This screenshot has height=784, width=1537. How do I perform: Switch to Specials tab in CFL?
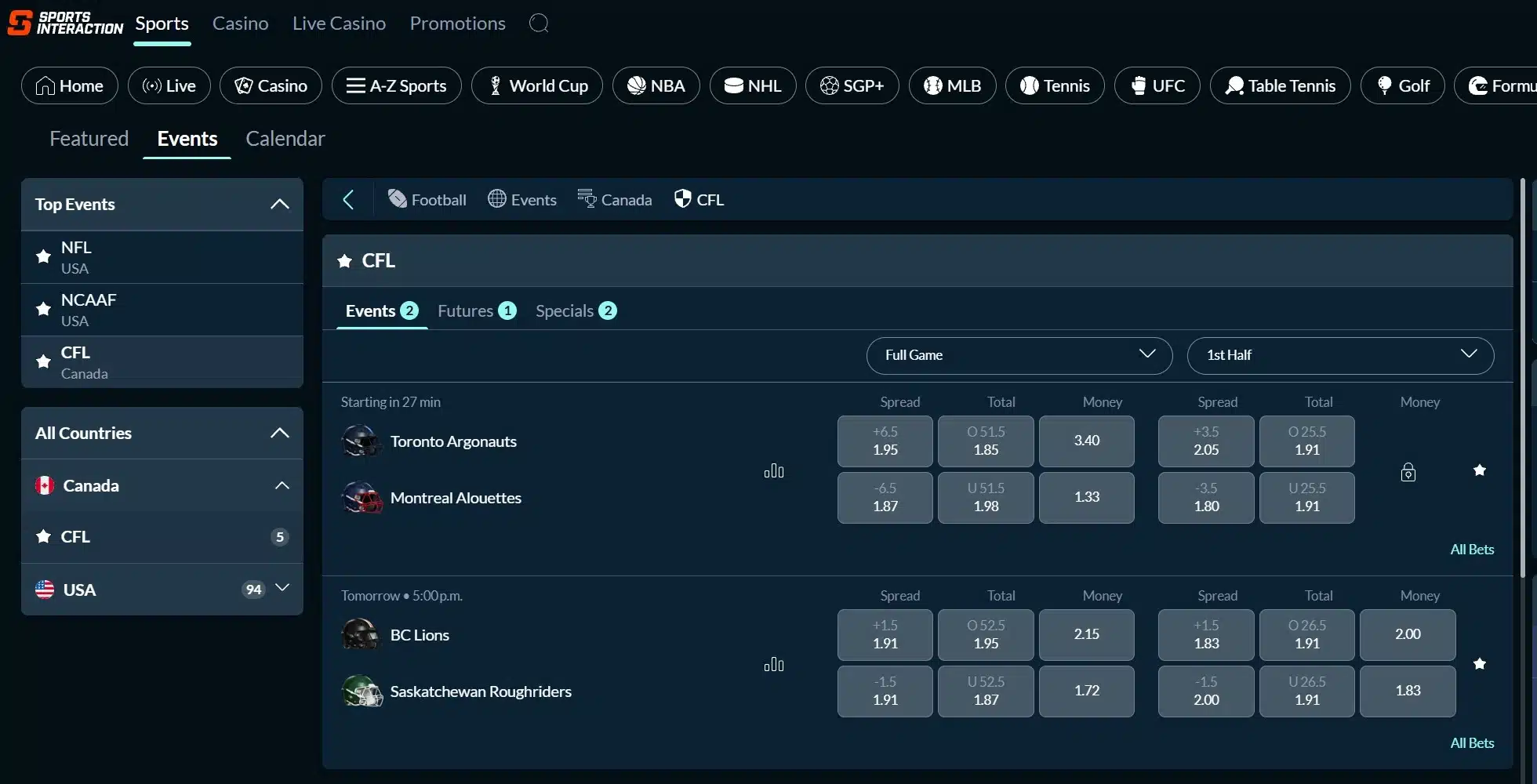tap(576, 311)
